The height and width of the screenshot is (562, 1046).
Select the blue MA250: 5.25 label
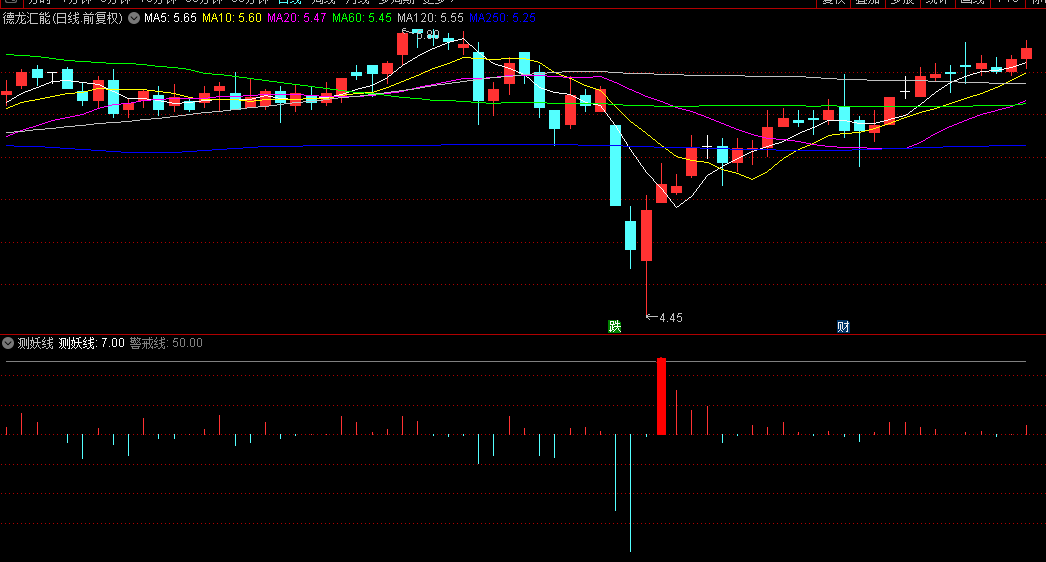pyautogui.click(x=502, y=18)
